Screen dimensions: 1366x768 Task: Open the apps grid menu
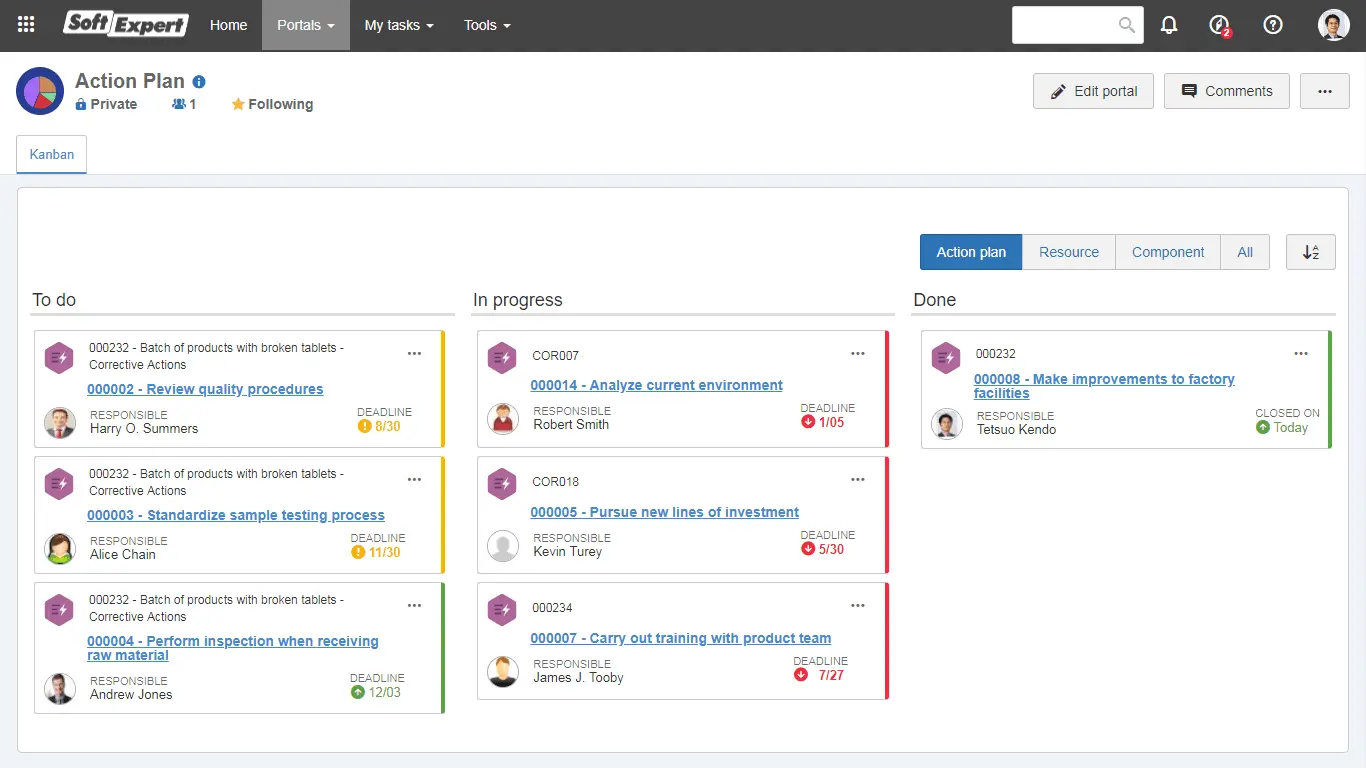(x=25, y=24)
